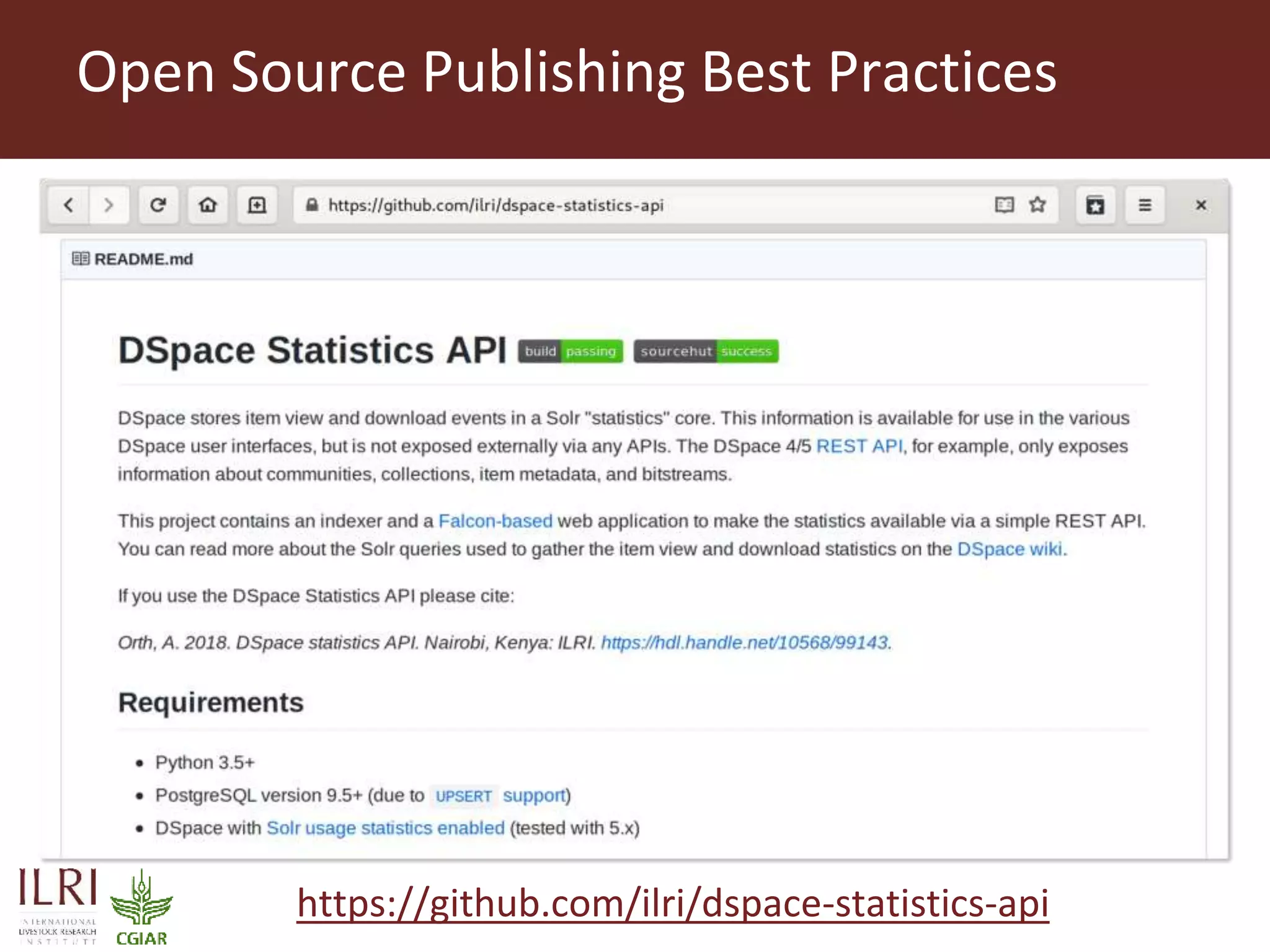The width and height of the screenshot is (1270, 952).
Task: Click the 'Python 3.5+' list item
Action: tap(205, 762)
